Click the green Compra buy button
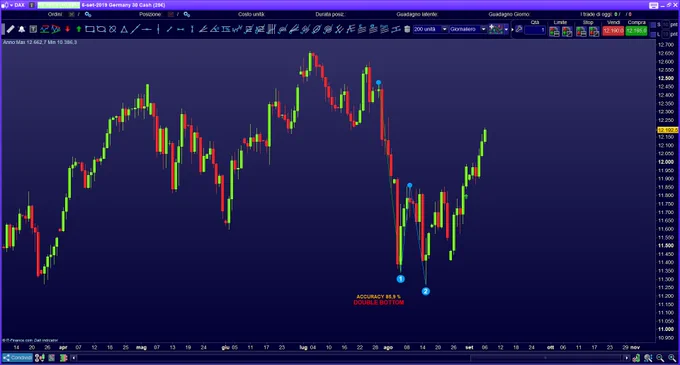Screen dimensions: 680x365 pos(636,31)
